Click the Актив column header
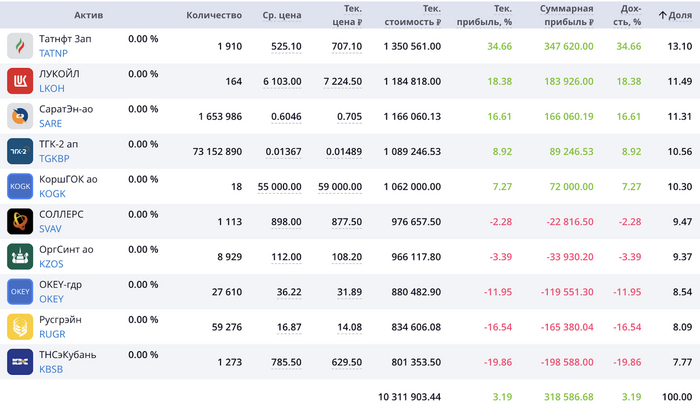 (89, 15)
